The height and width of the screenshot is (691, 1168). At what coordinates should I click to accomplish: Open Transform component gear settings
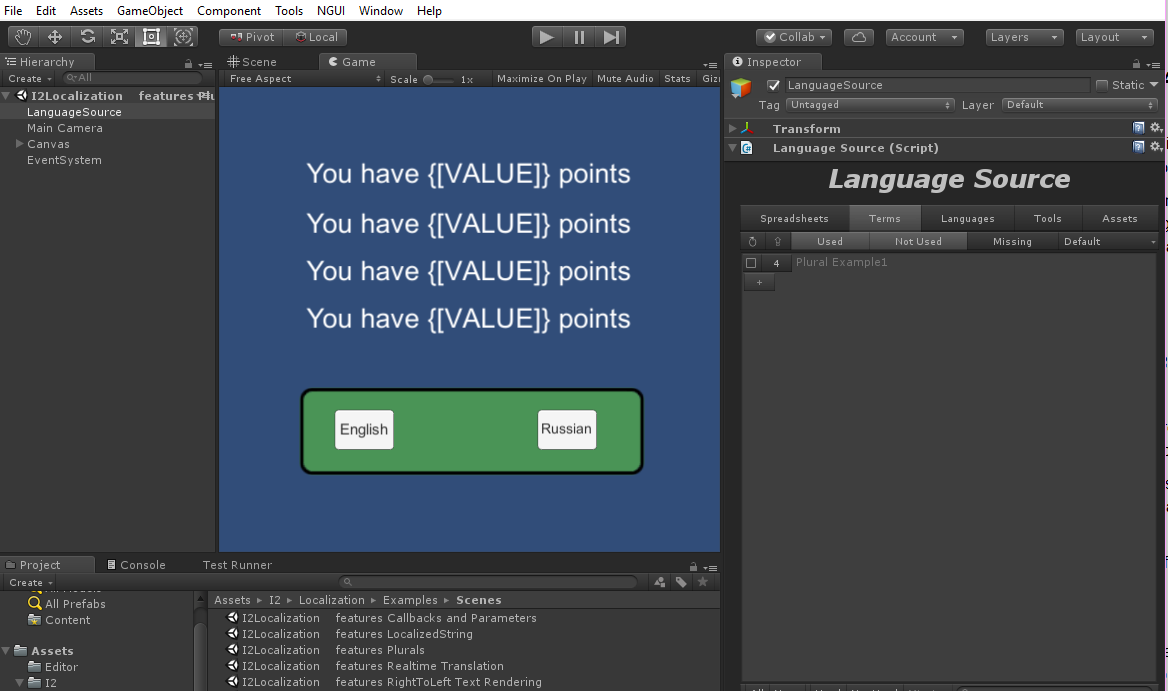coord(1156,128)
